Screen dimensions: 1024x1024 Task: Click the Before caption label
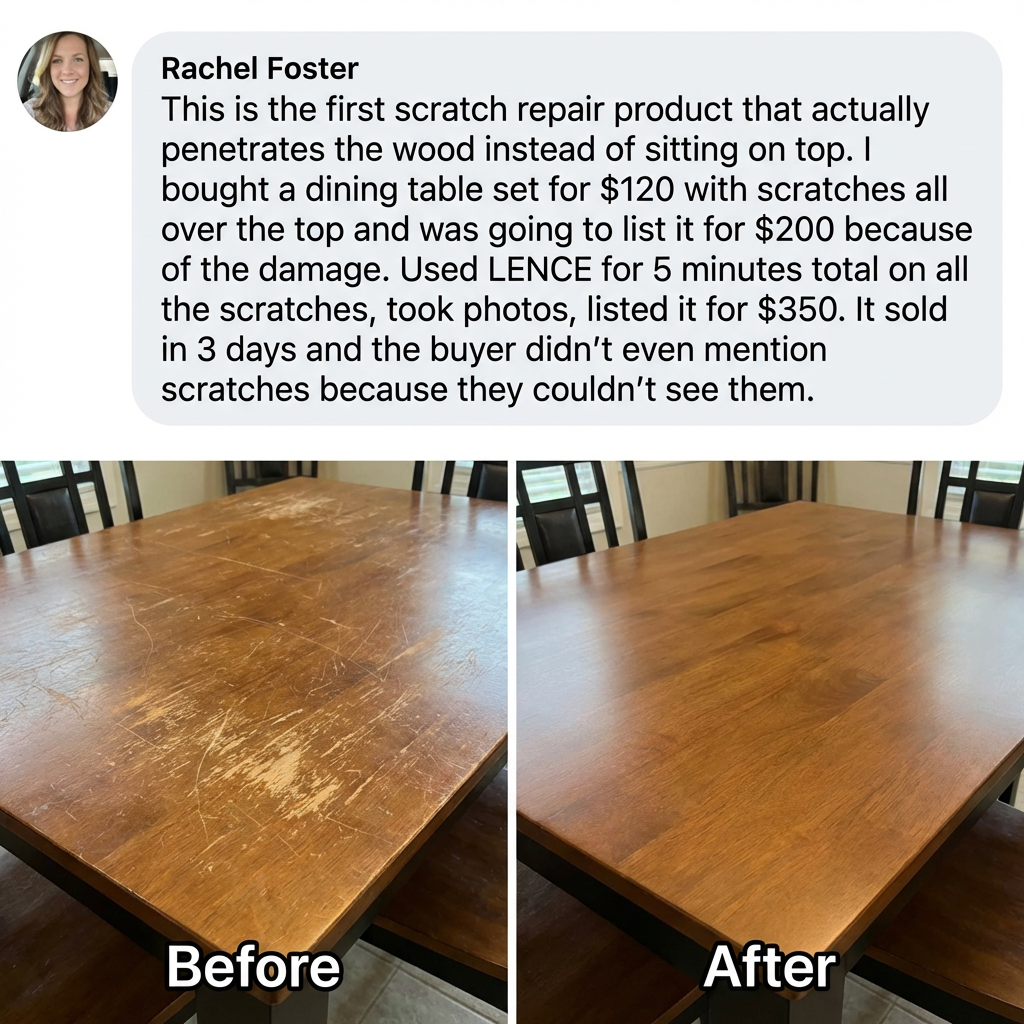click(253, 967)
